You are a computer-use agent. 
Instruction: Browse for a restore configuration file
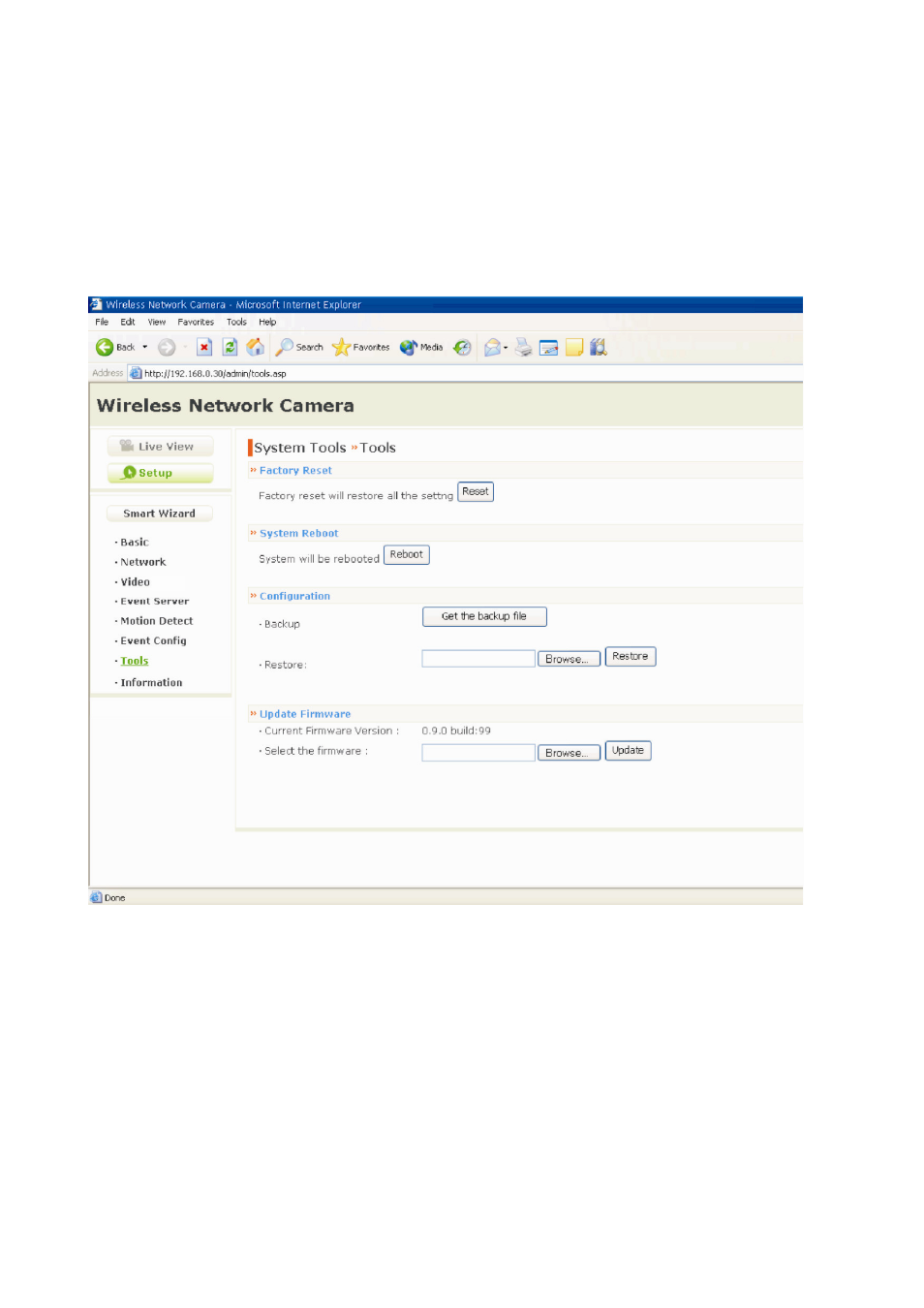click(x=569, y=659)
